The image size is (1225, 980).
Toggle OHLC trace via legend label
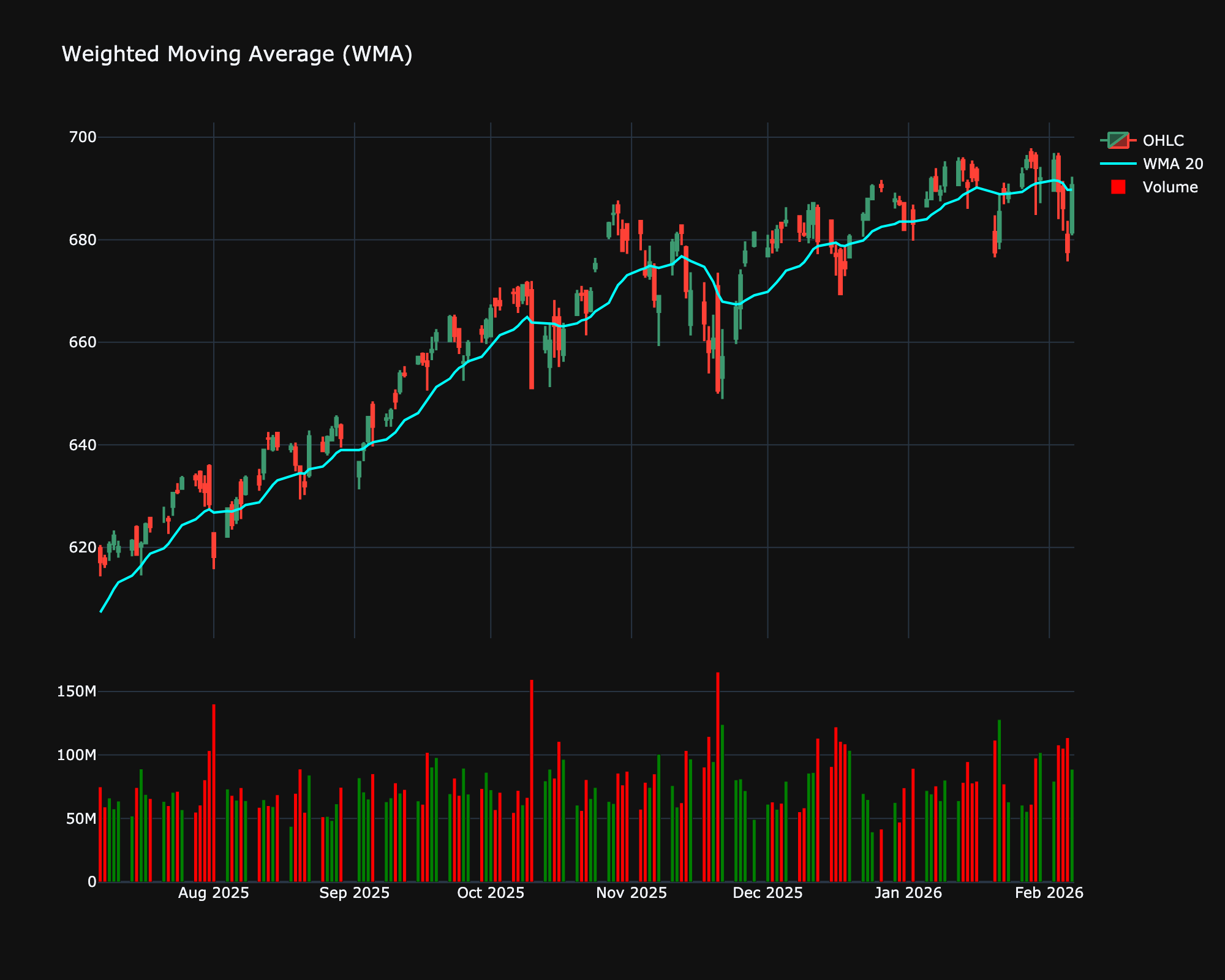[1163, 140]
